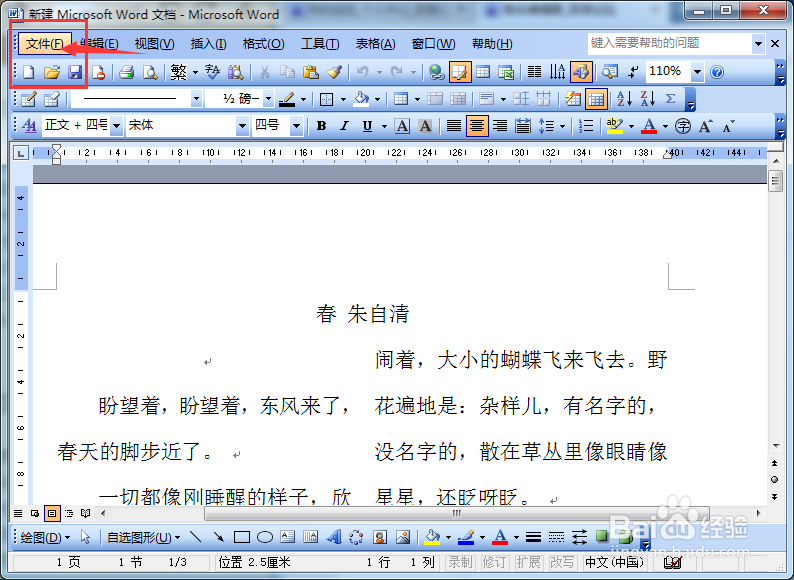Click the 改写 status bar indicator
Image resolution: width=794 pixels, height=580 pixels.
[x=562, y=562]
